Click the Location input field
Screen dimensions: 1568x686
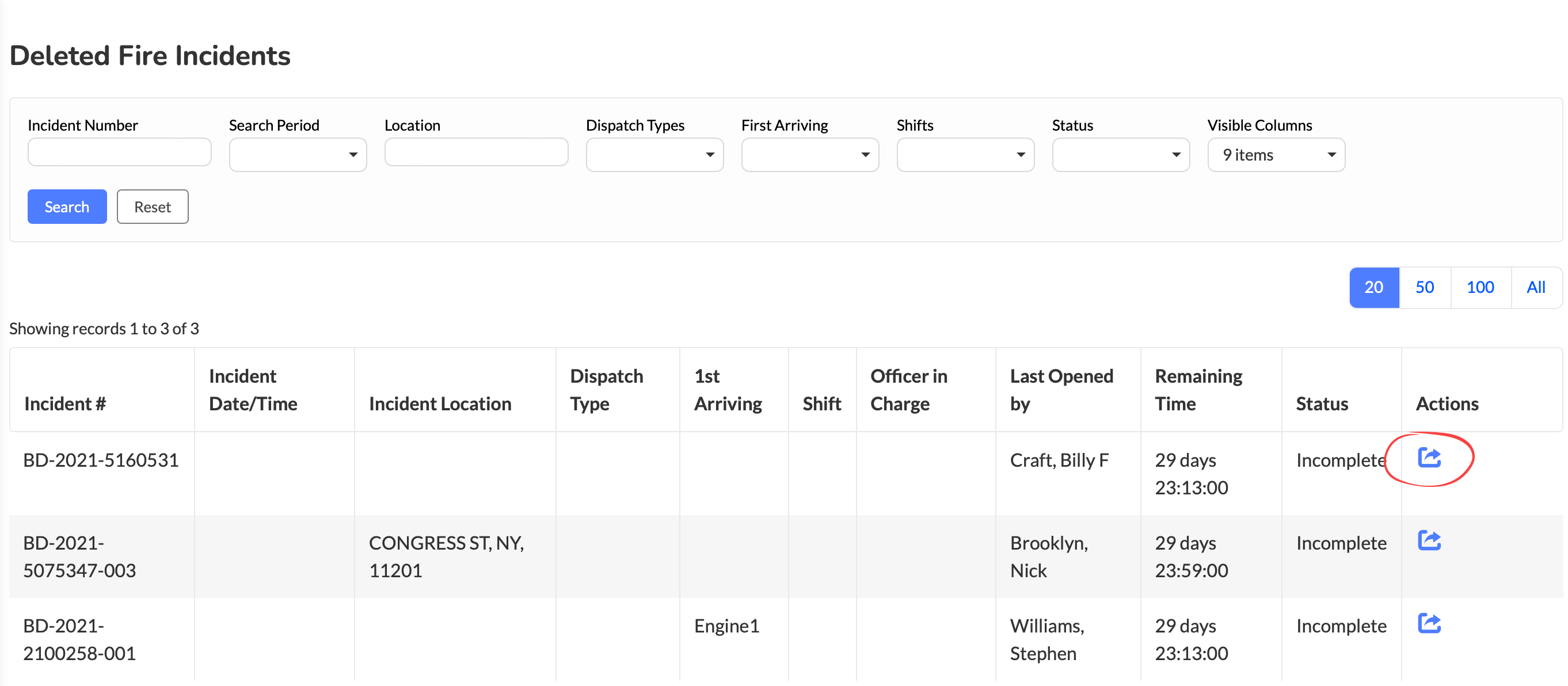476,151
